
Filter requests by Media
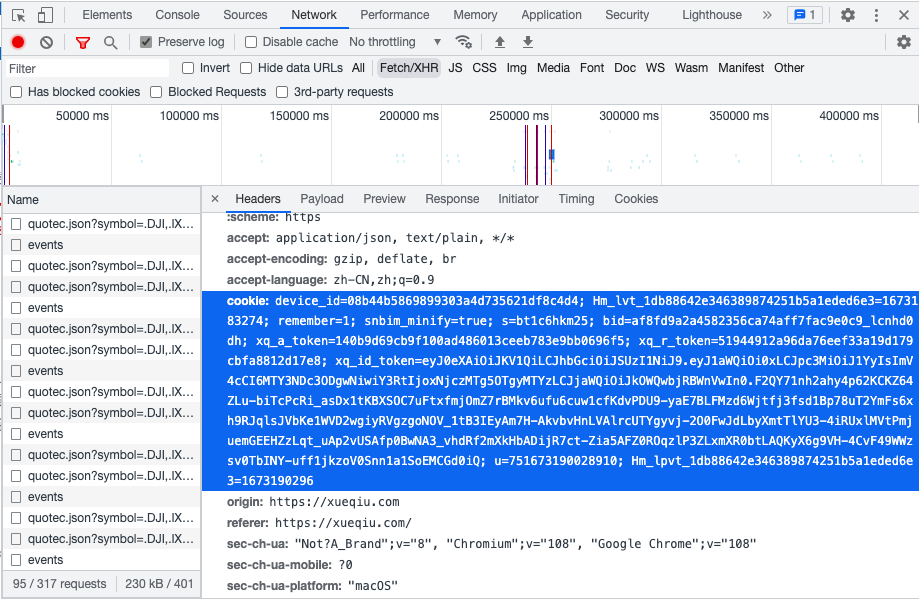pos(553,68)
